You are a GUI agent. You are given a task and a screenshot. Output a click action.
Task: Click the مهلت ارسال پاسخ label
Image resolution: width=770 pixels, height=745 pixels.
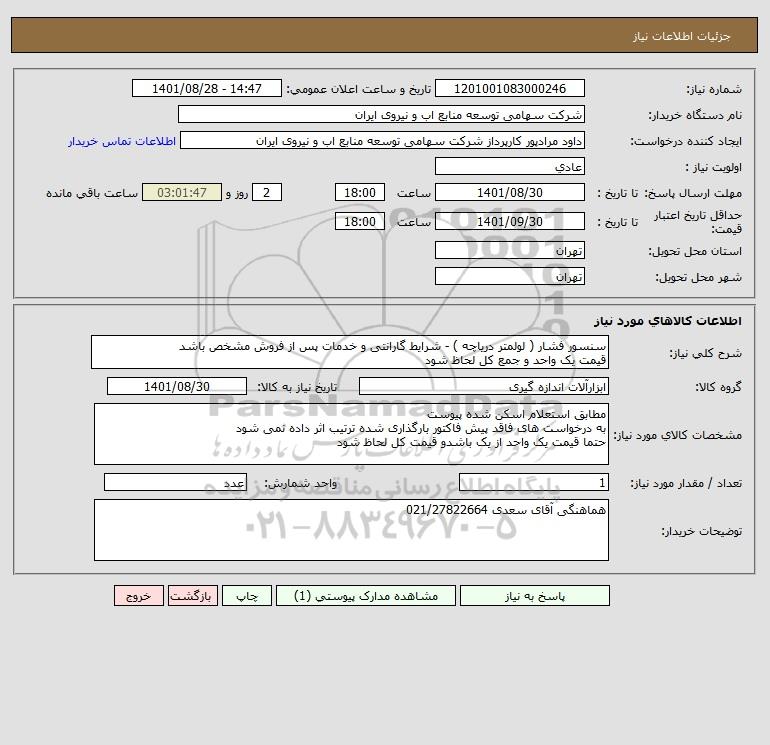(692, 193)
